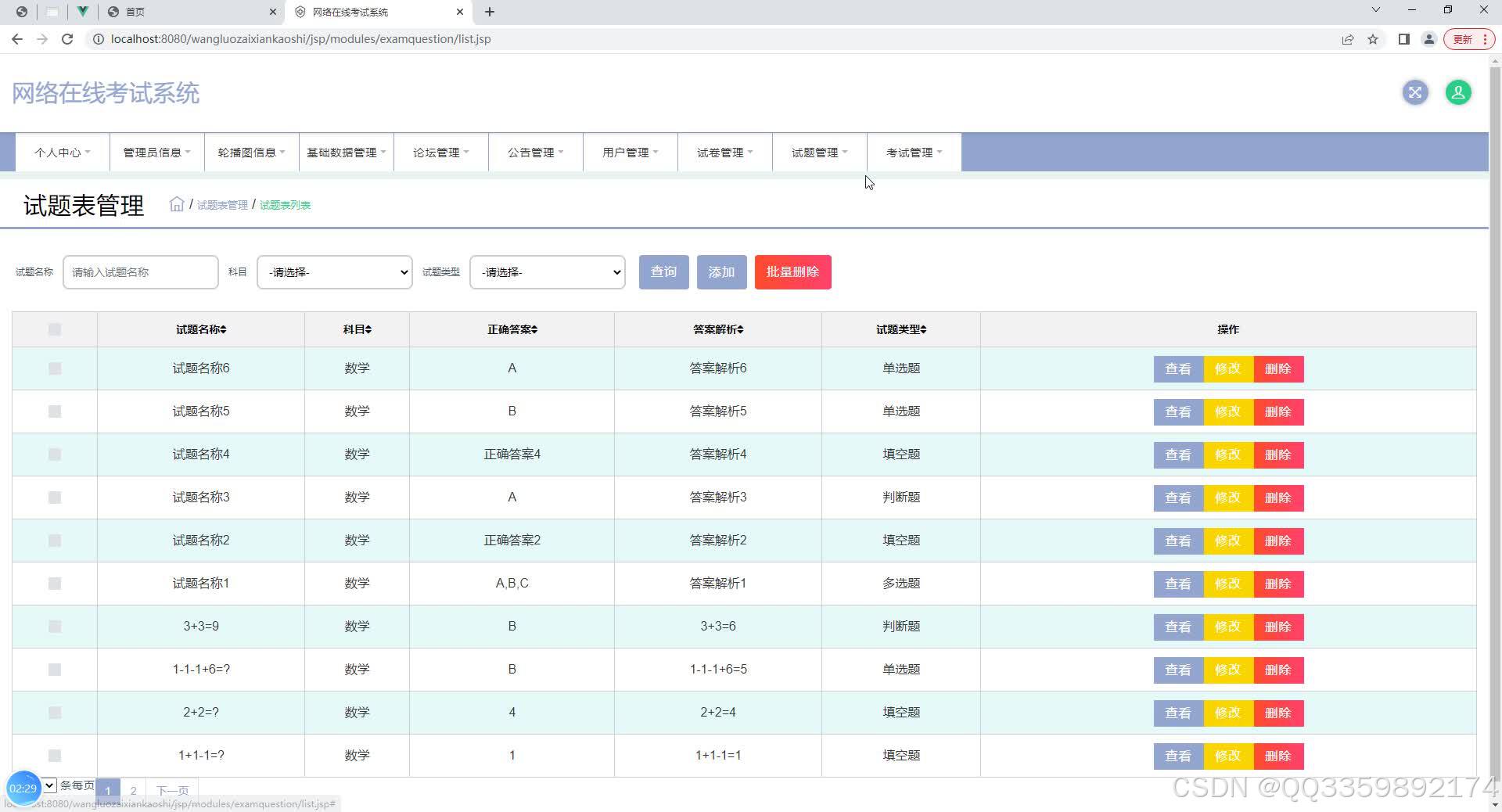This screenshot has height=812, width=1502.
Task: Click the share page icon in address bar
Action: point(1348,39)
